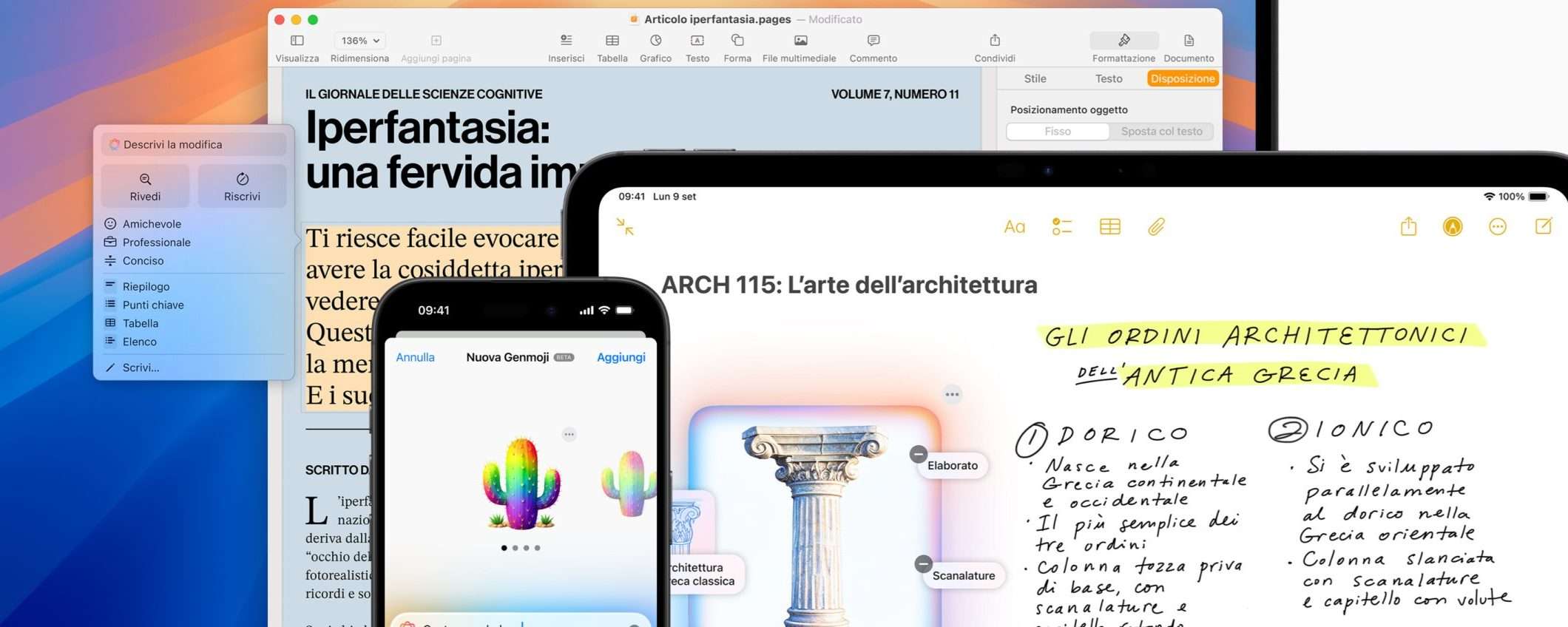Select Sposta col testo positioning option

click(x=1161, y=132)
